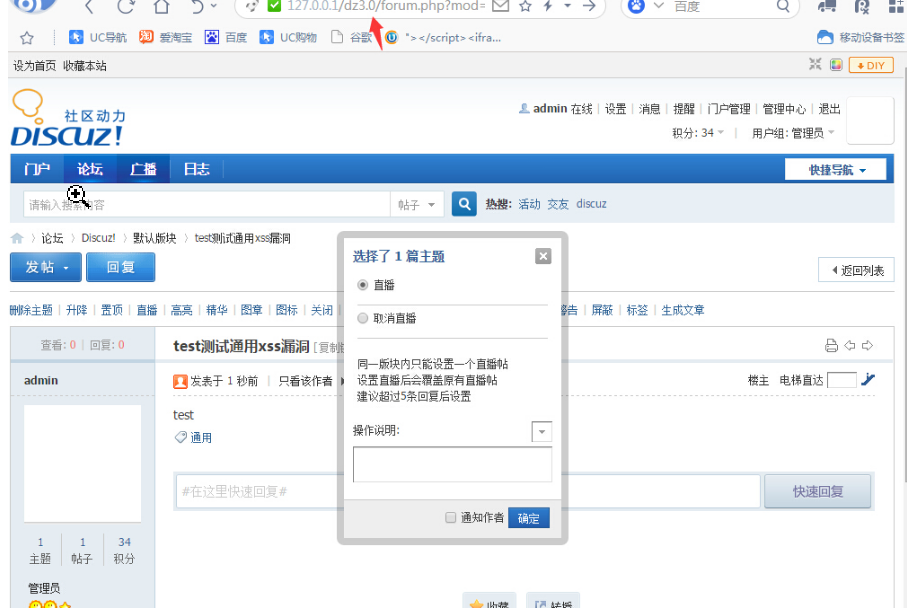
Task: Click the 回复 button
Action: [120, 267]
